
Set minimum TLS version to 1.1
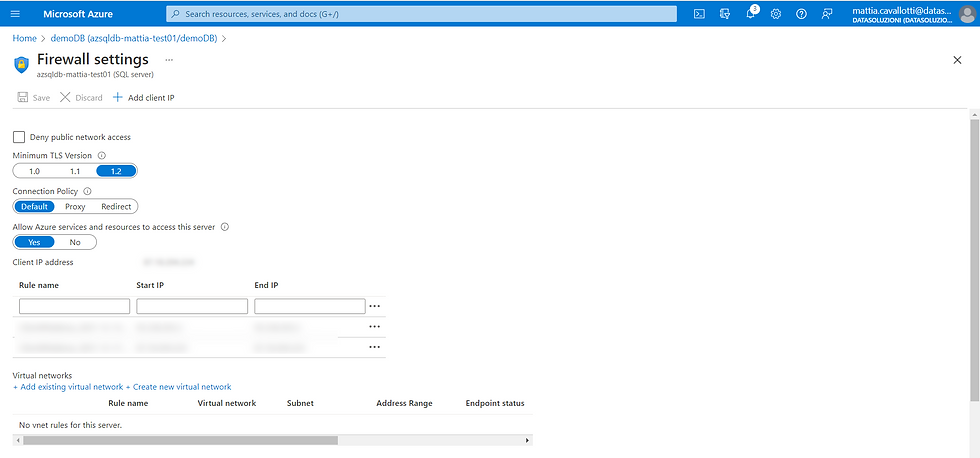pyautogui.click(x=75, y=171)
